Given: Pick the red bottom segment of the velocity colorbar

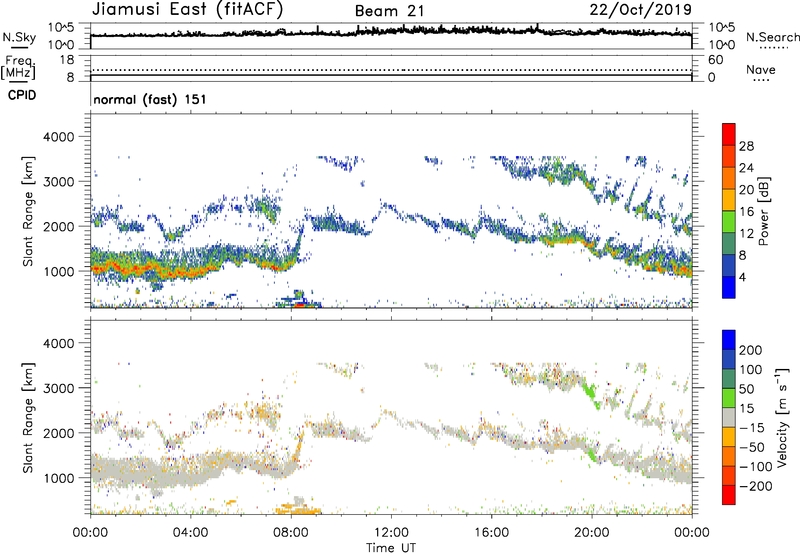Looking at the screenshot, I should [729, 495].
